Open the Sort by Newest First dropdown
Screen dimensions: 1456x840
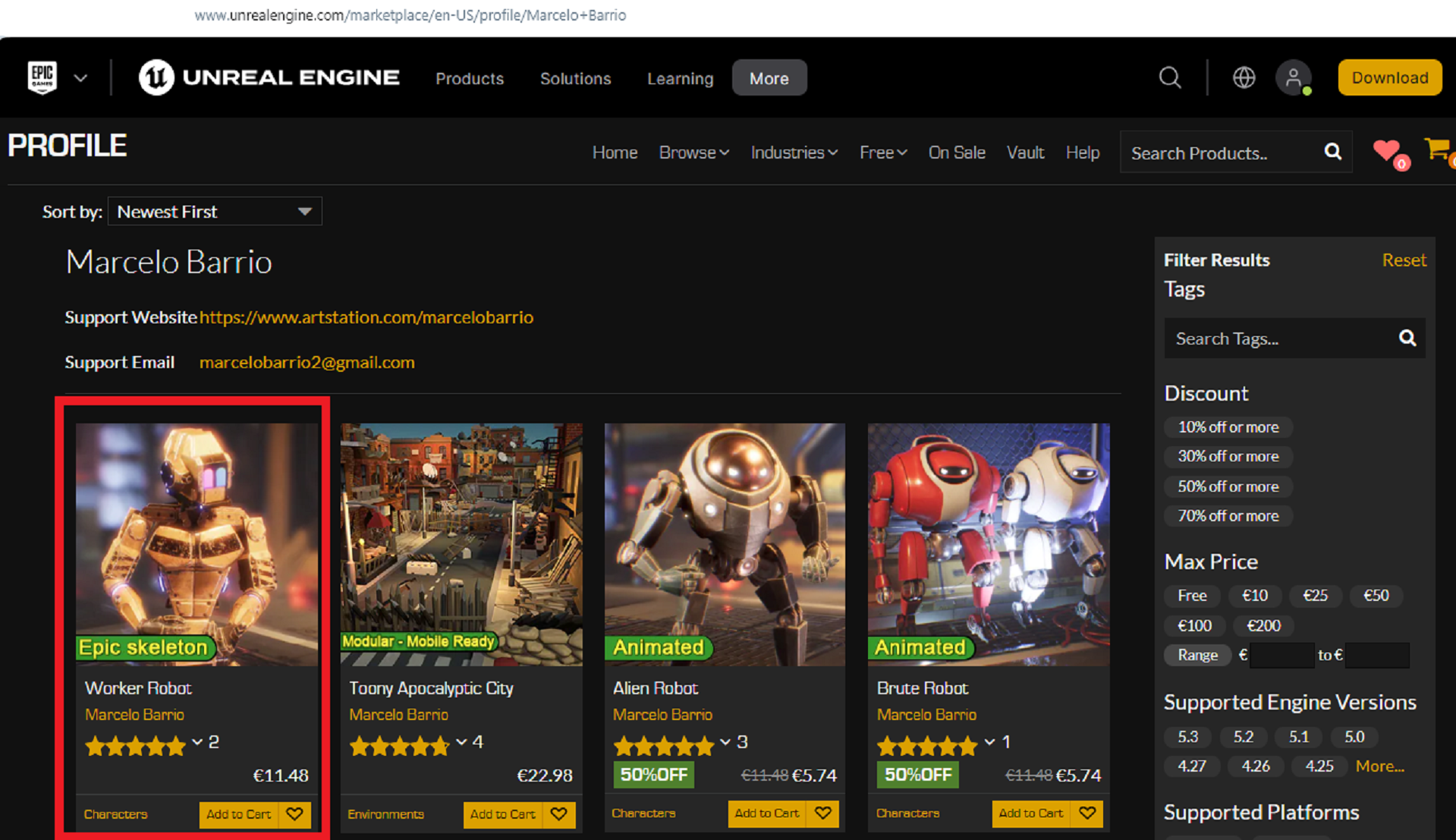215,211
